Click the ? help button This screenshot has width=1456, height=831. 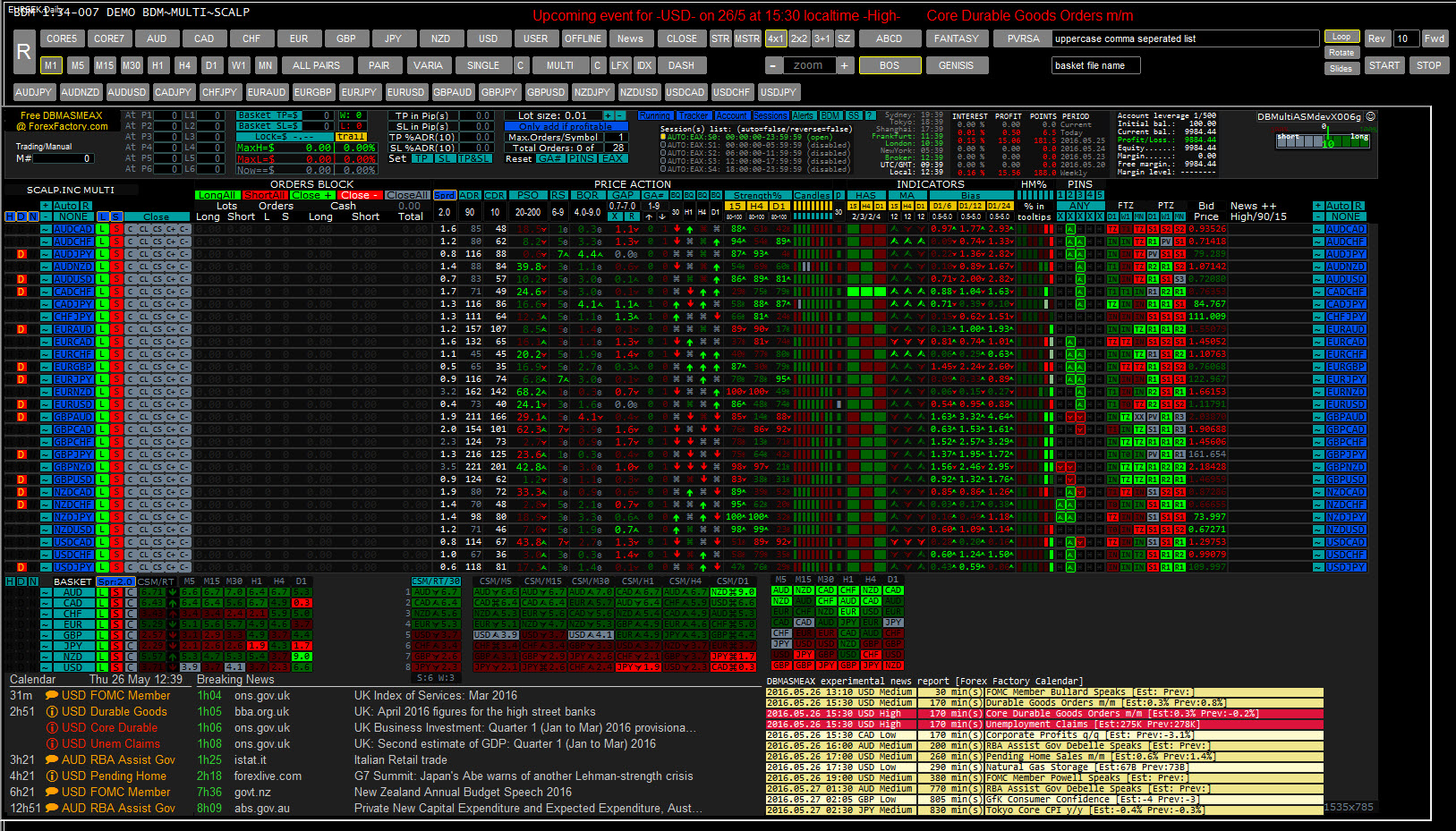coord(869,115)
